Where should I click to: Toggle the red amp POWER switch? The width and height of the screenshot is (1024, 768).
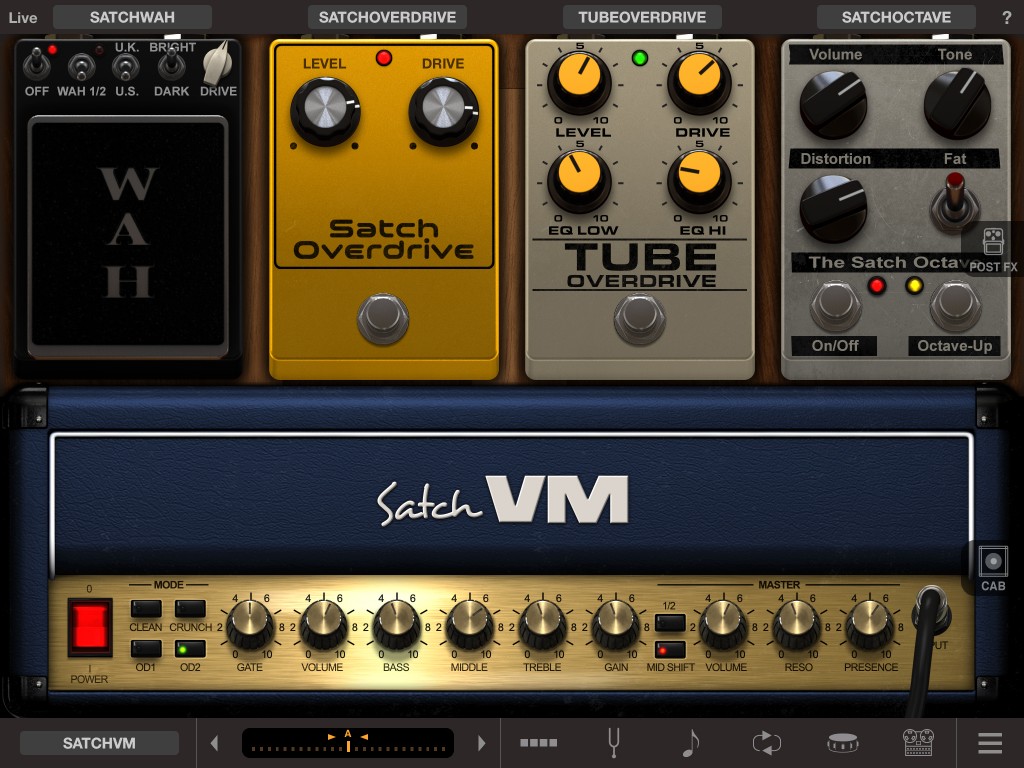pyautogui.click(x=89, y=627)
